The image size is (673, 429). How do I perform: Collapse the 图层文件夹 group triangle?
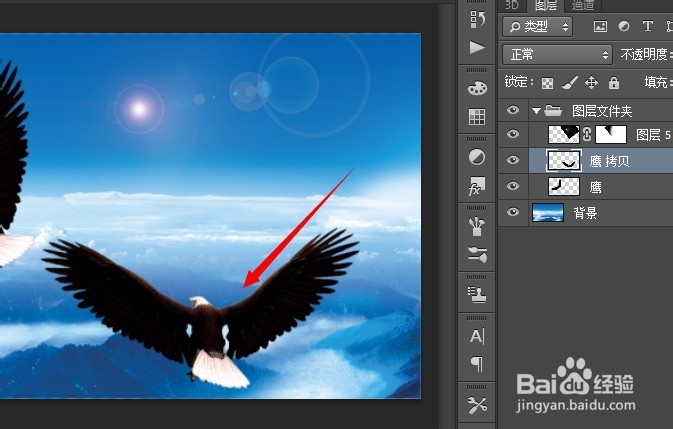(536, 111)
